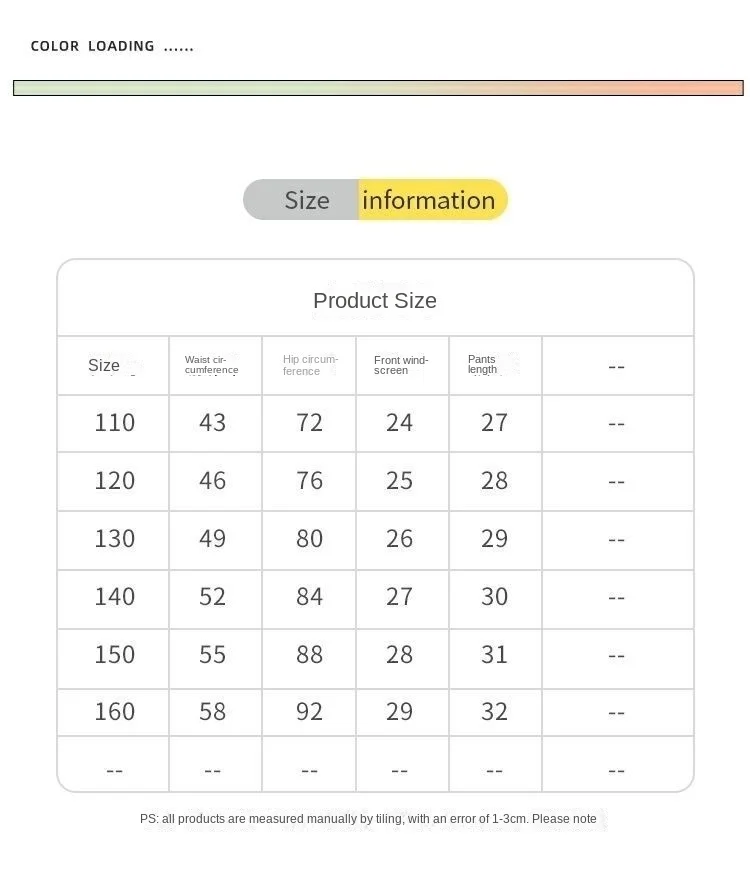Click the 'Pants length' column header
750x884 pixels.
click(x=483, y=364)
